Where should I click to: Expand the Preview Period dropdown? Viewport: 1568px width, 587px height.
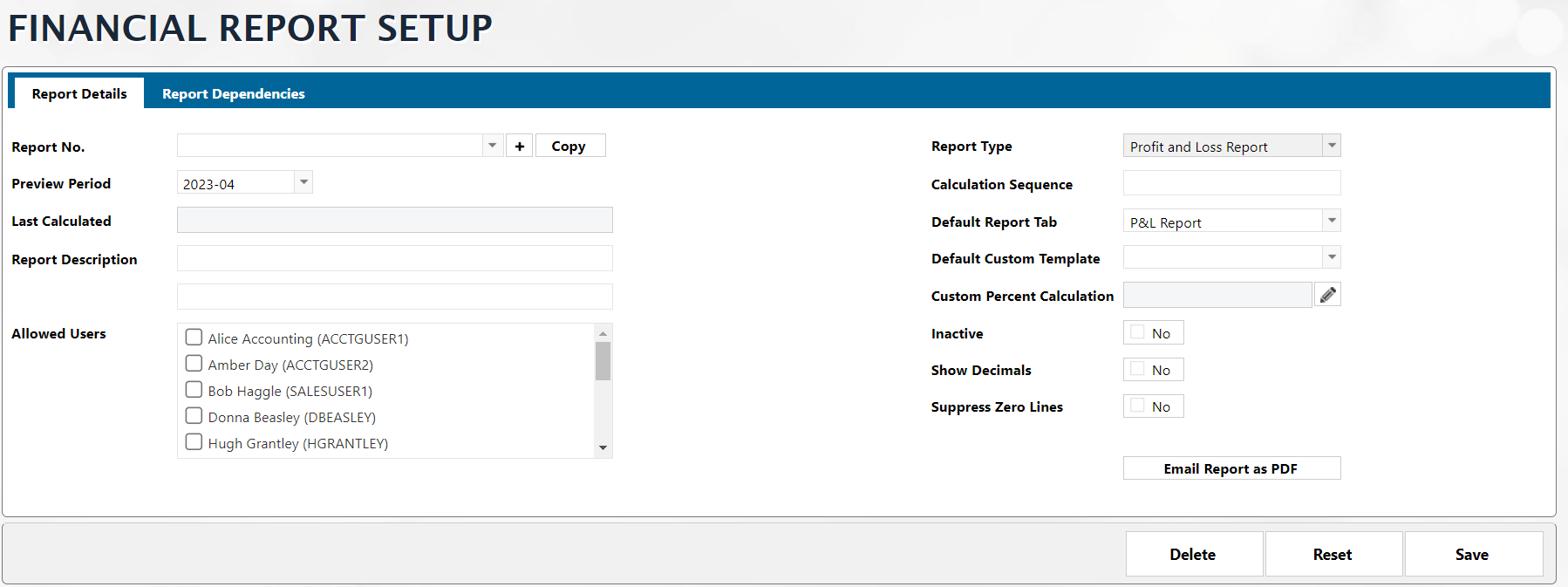pos(303,182)
